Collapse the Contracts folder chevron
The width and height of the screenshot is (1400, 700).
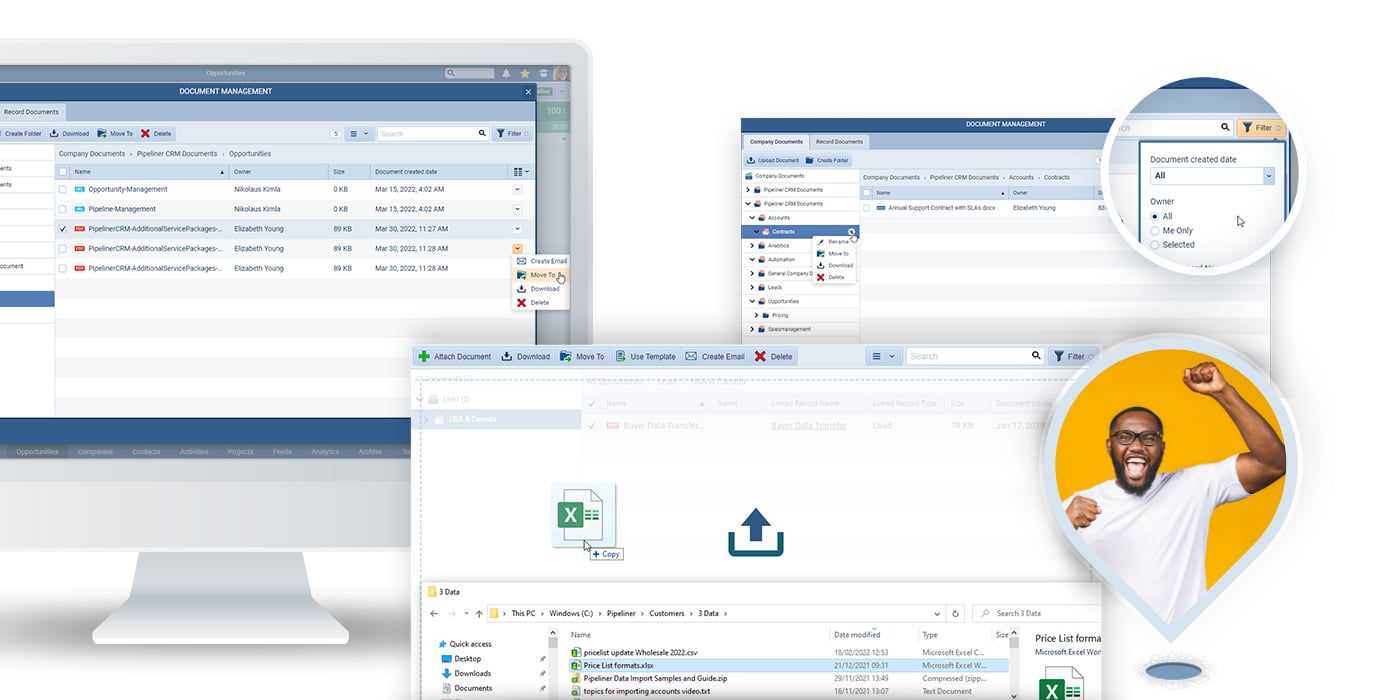tap(756, 231)
